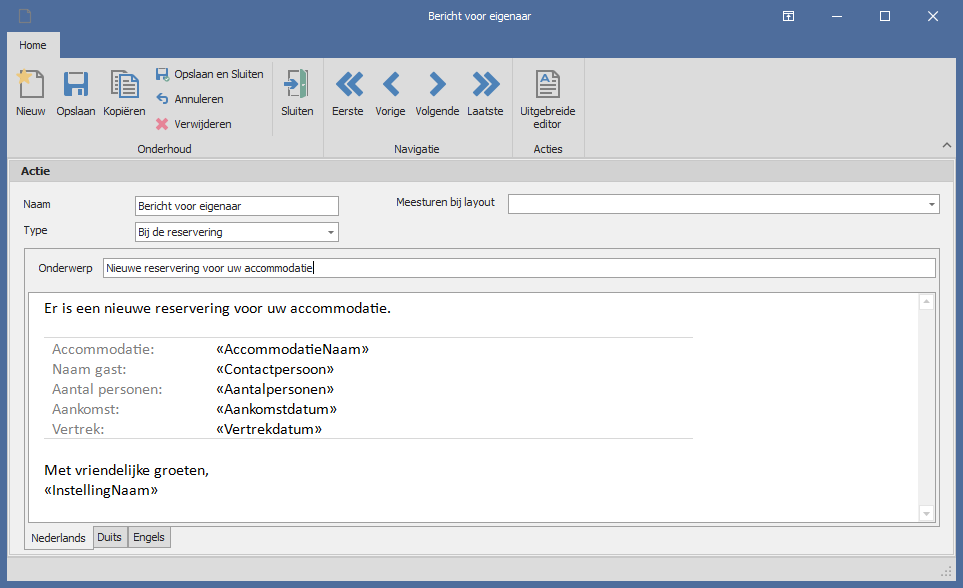Click the 'Er is een nieuwe reservering' line
Screen dimensions: 963x588
point(217,308)
